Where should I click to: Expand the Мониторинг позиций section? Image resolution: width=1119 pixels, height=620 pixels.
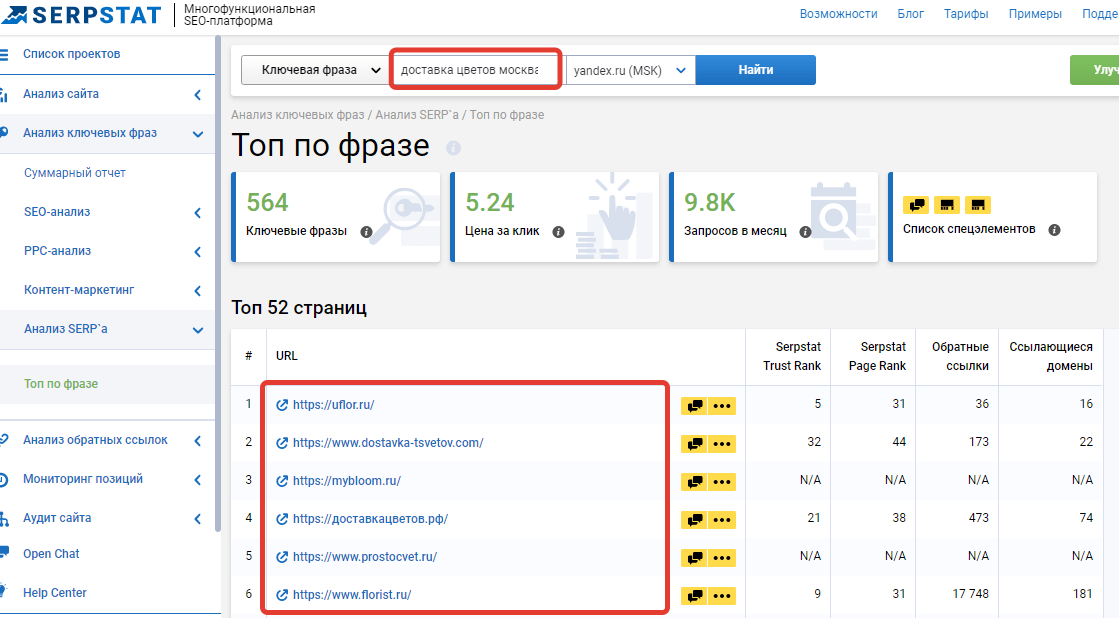coord(198,480)
